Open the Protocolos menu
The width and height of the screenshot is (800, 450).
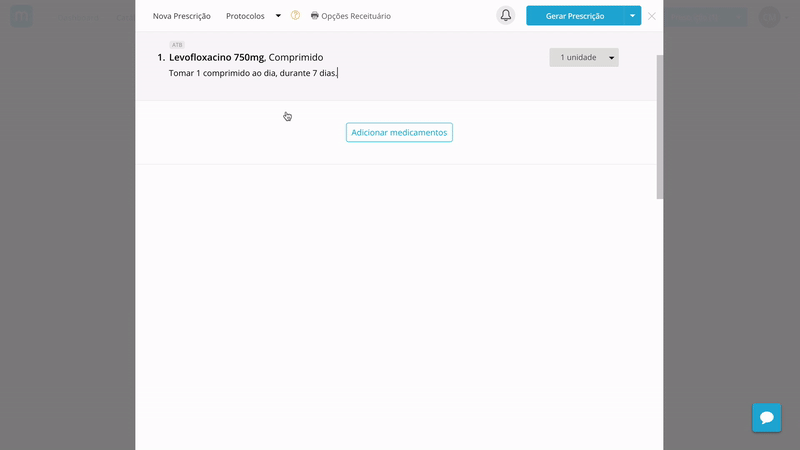[245, 16]
